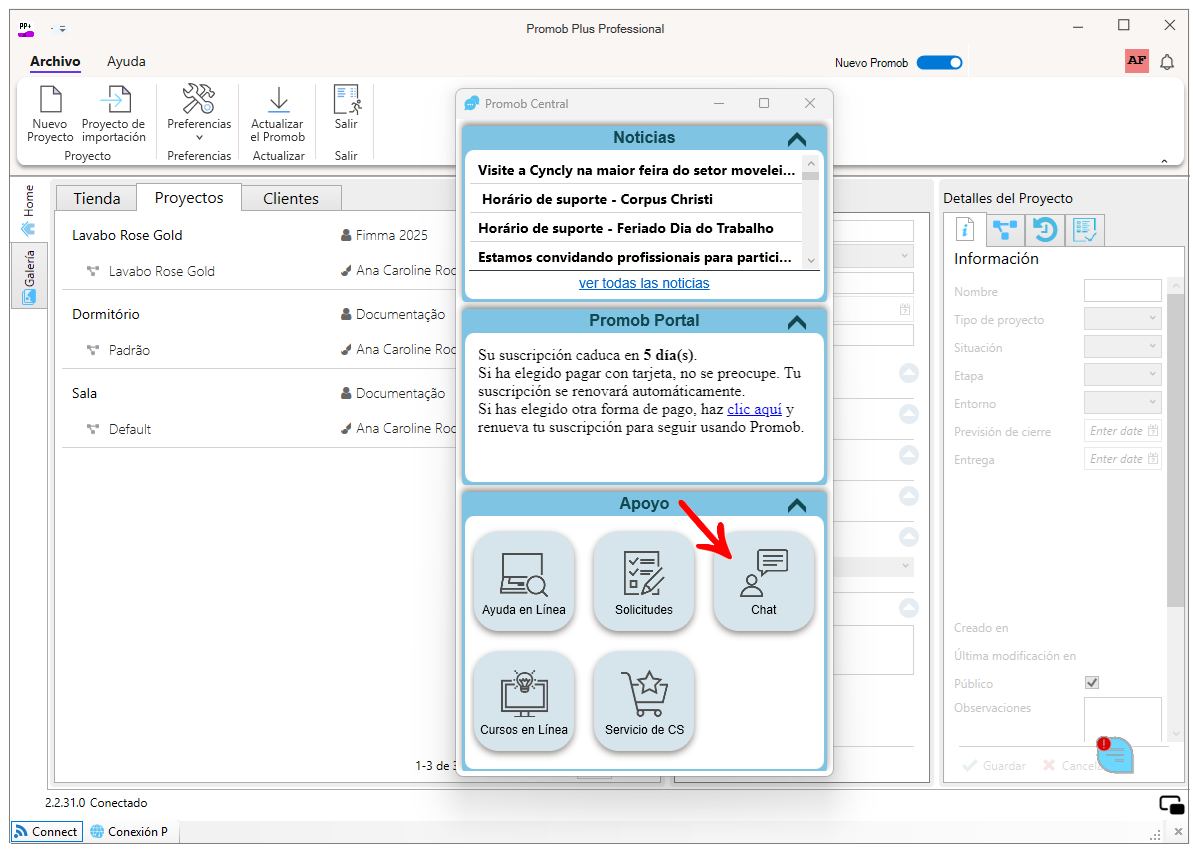Collapse the Promob Portal section
This screenshot has height=850, width=1193.
coord(796,322)
